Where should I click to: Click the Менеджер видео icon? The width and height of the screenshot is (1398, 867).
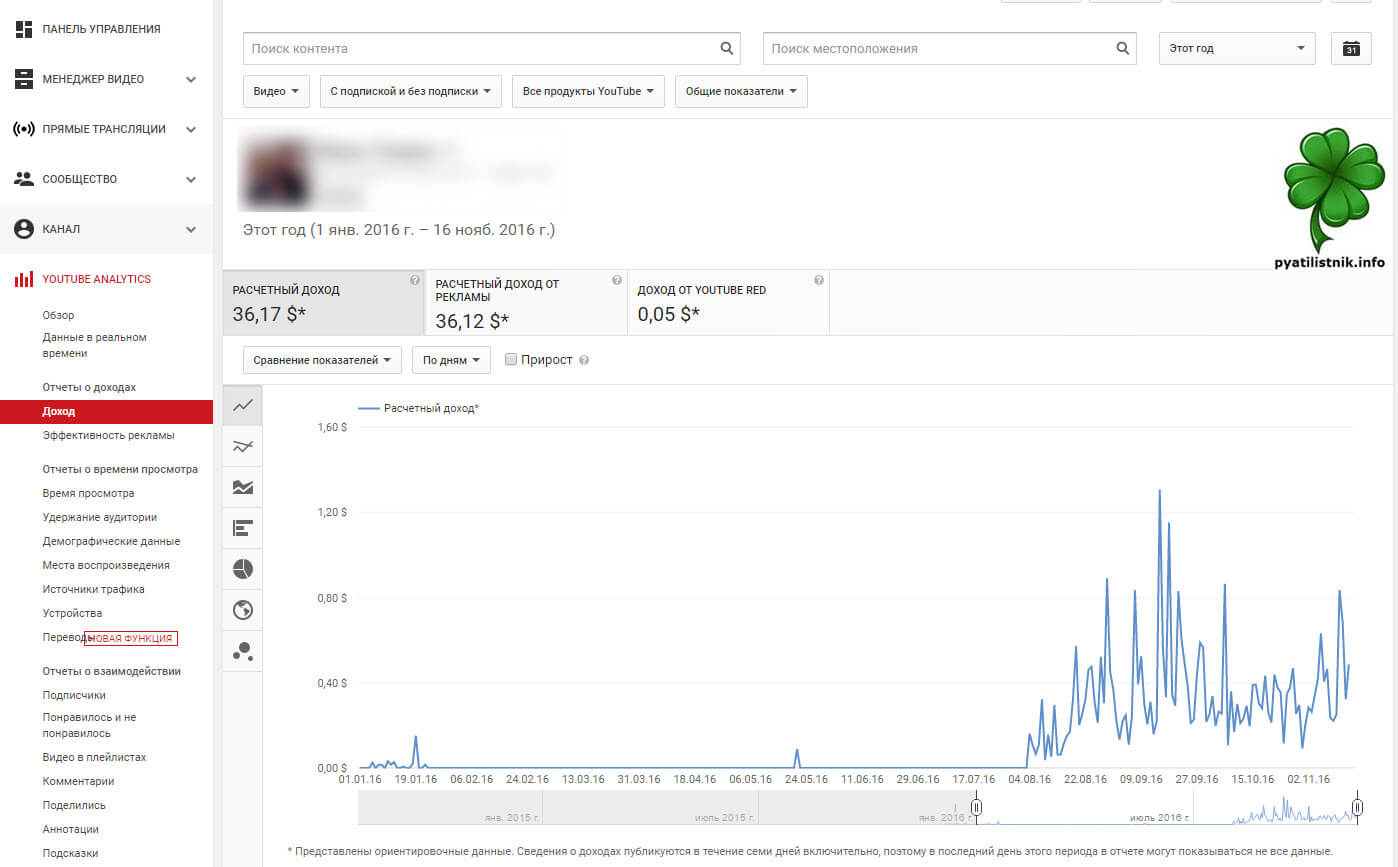24,79
